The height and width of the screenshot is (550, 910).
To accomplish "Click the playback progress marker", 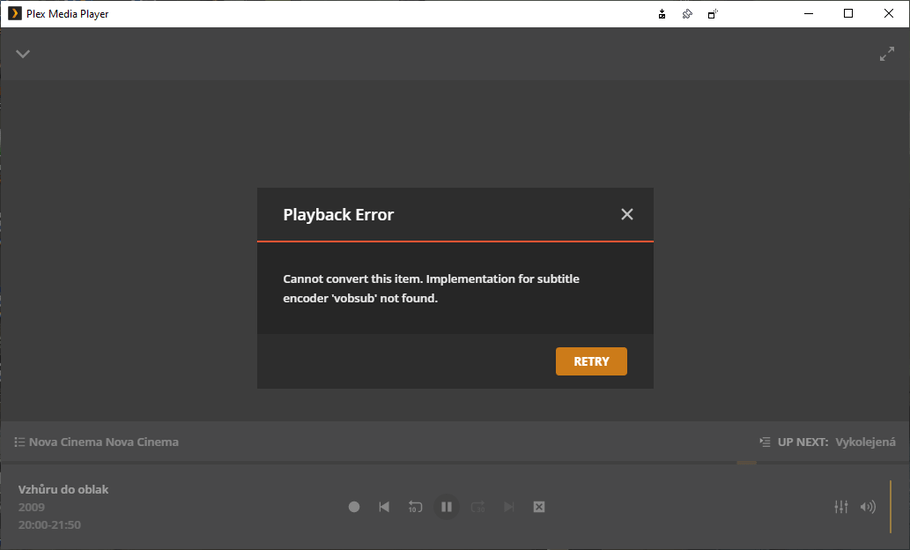I will point(746,462).
